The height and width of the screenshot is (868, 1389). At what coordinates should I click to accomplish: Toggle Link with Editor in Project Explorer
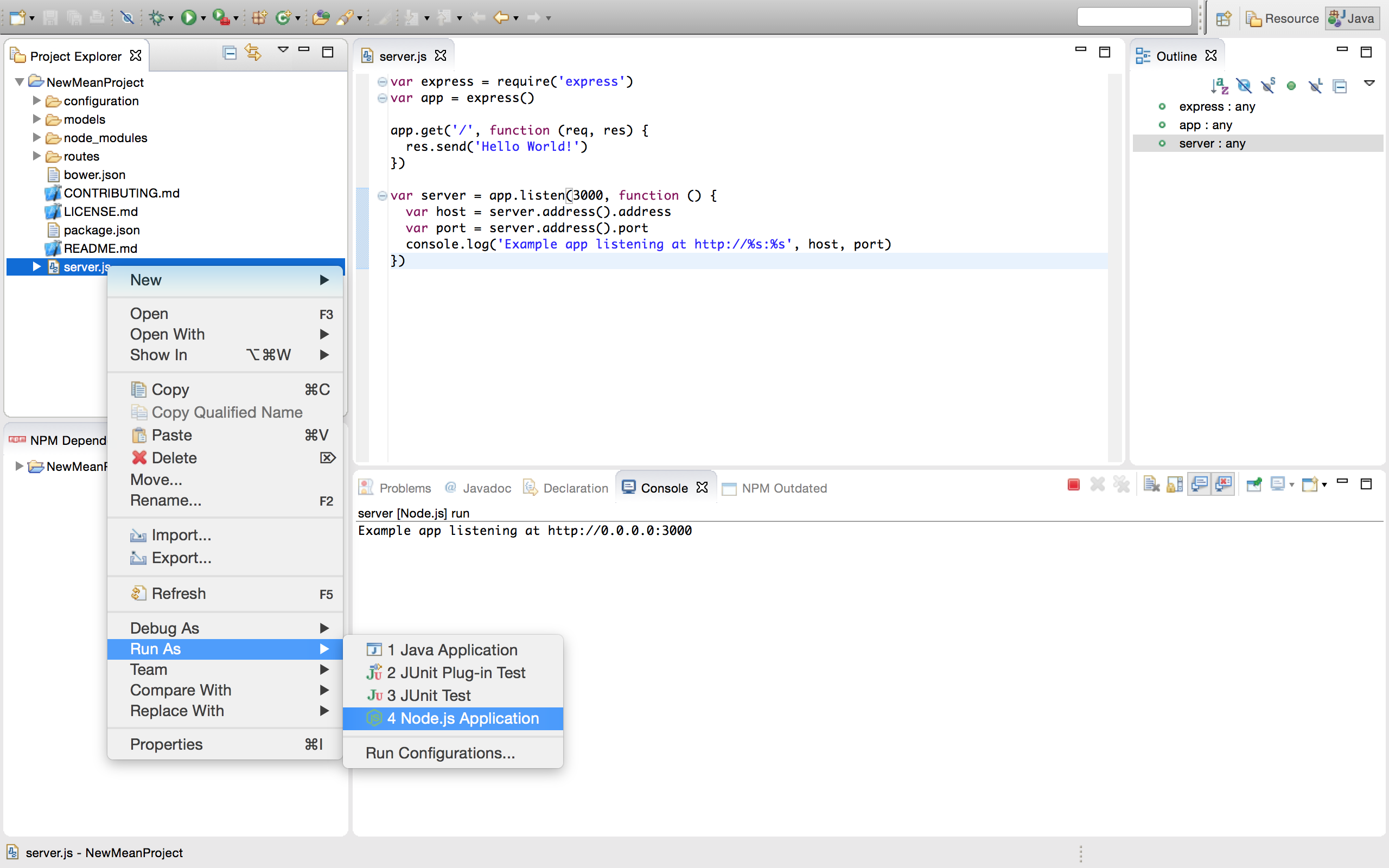click(252, 53)
